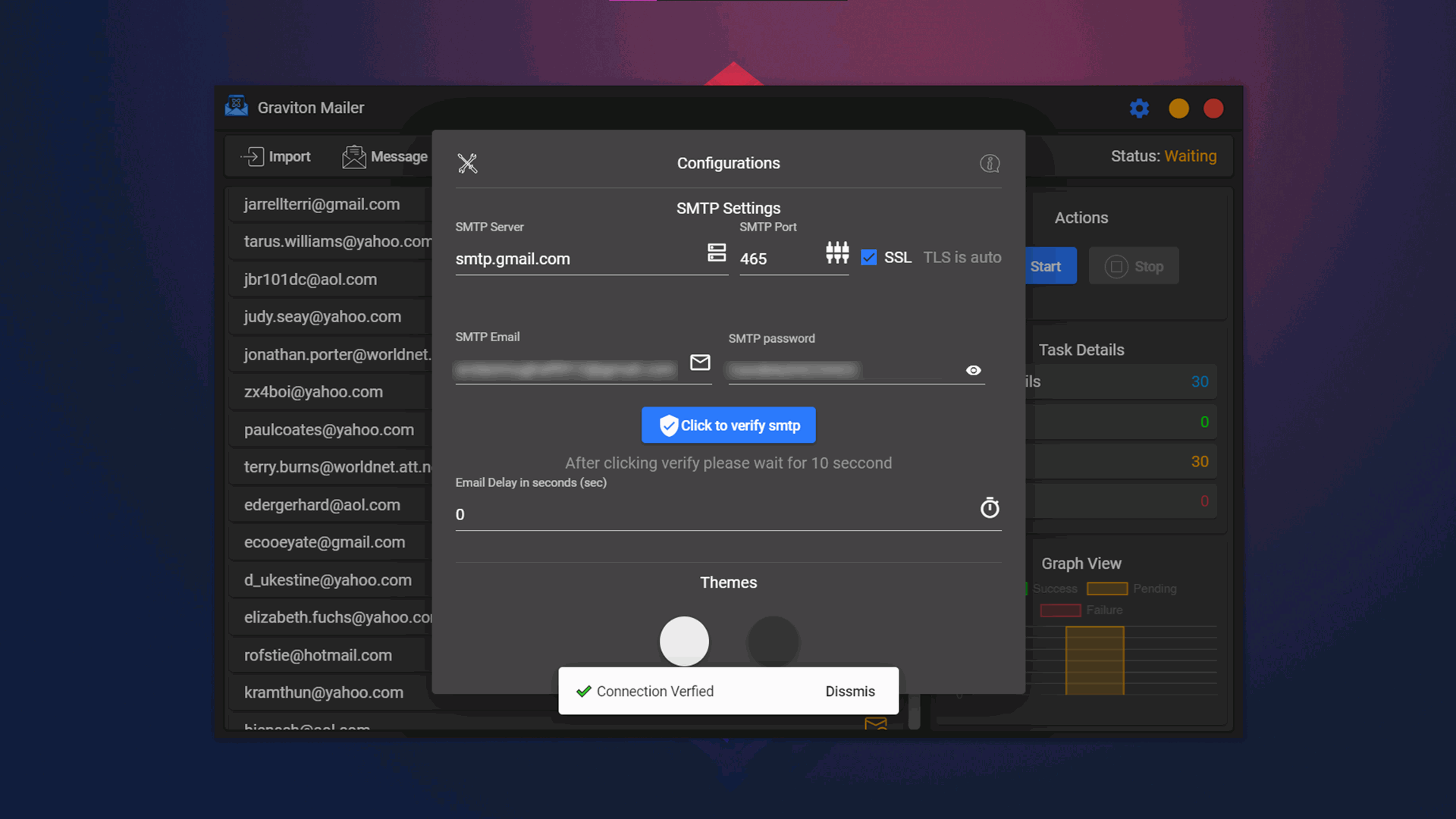Show SMTP password with the eye icon
The height and width of the screenshot is (819, 1456).
pyautogui.click(x=974, y=370)
